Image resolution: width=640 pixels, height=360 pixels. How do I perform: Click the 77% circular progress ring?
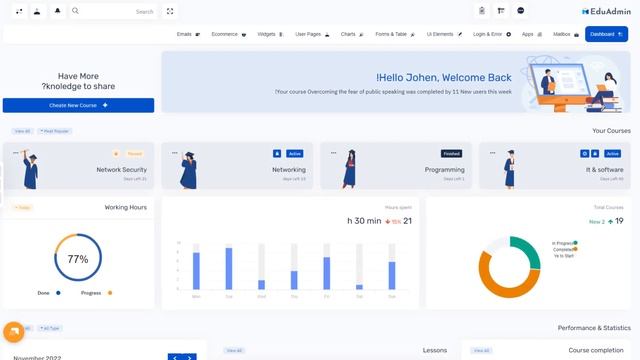click(x=78, y=257)
